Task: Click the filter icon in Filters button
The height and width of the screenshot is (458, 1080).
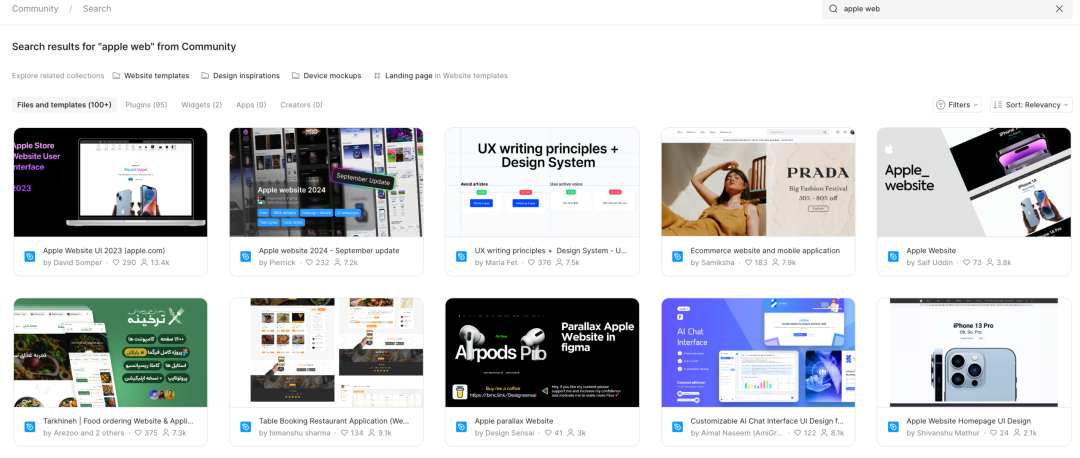Action: (941, 105)
